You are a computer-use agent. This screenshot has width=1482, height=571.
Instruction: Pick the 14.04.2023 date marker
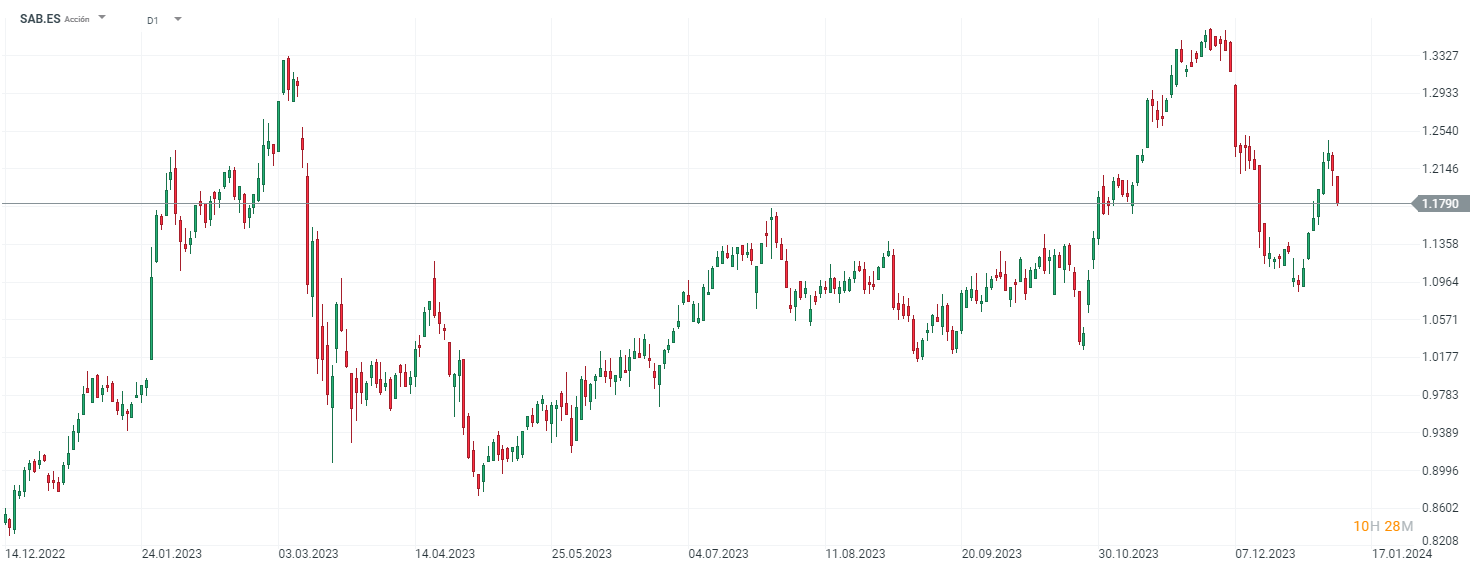point(445,553)
